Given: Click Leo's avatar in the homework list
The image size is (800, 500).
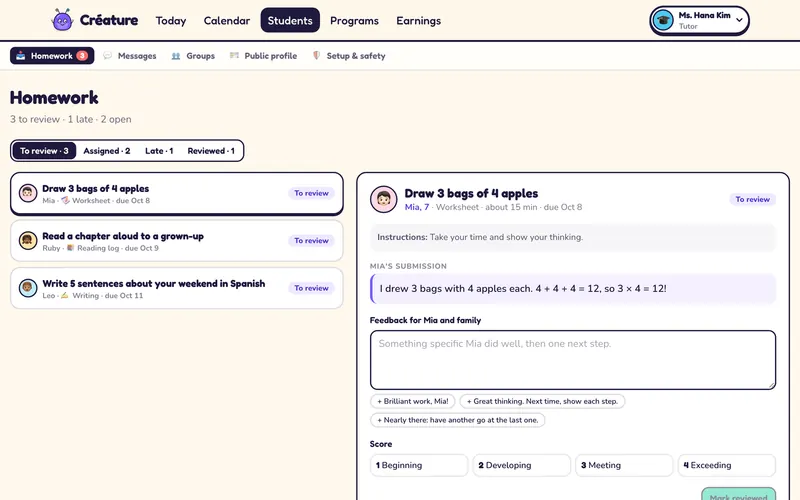Looking at the screenshot, I should click(x=28, y=288).
